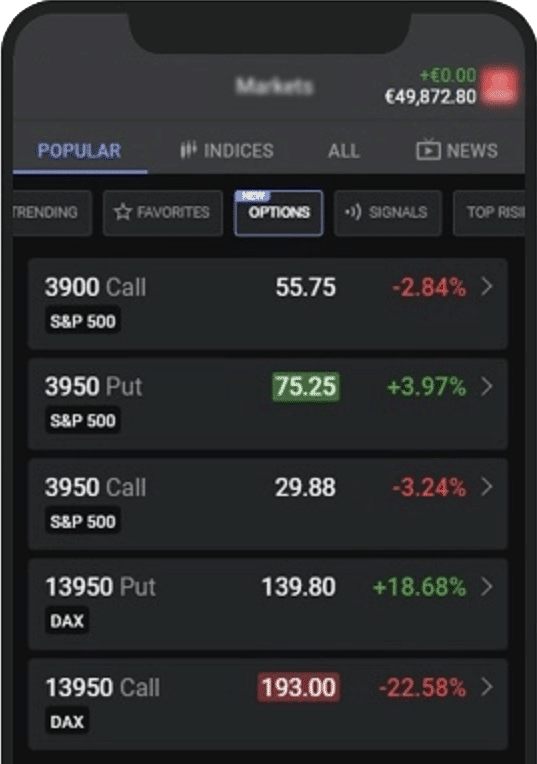
Task: Tap the News TV play icon
Action: tap(428, 150)
